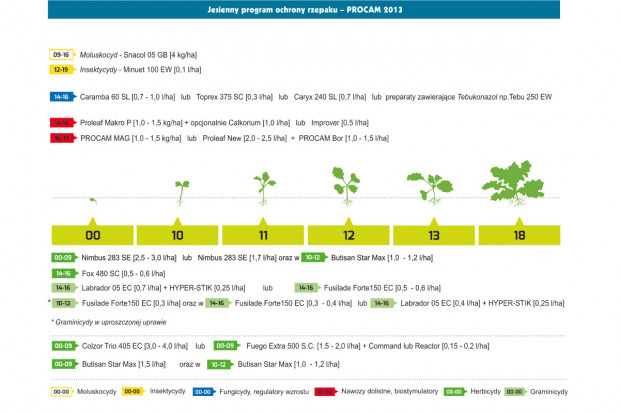620x413 pixels.
Task: Click the young plant icon above stage 11
Action: [x=264, y=189]
